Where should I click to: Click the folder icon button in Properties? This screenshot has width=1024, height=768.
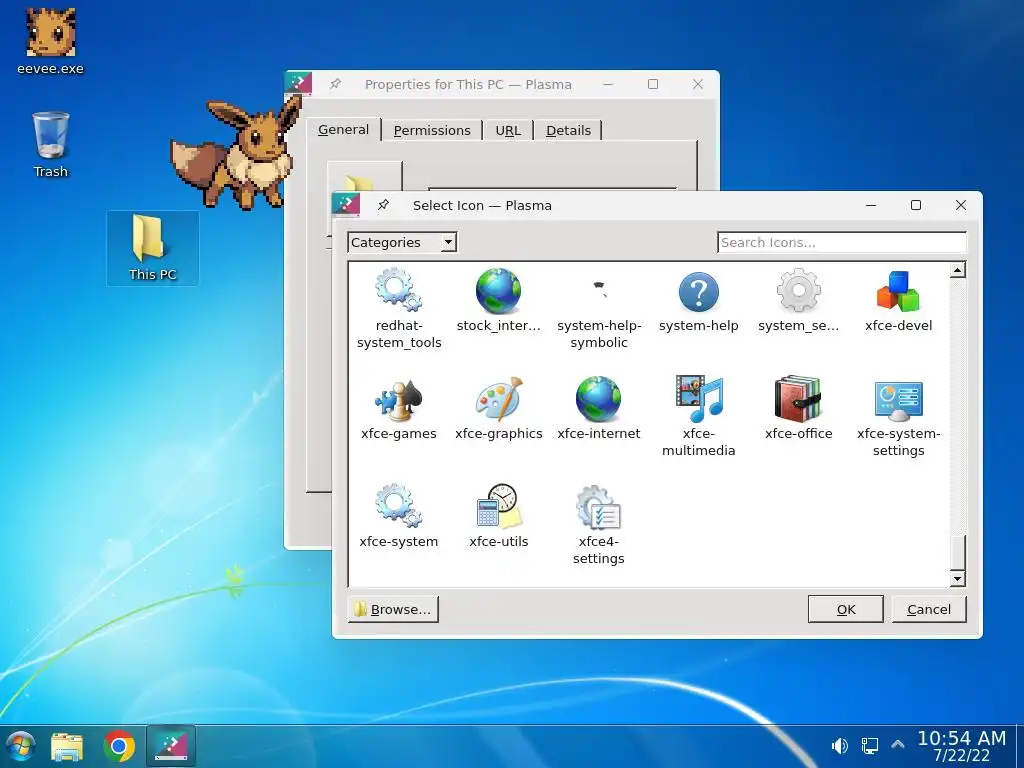point(364,176)
